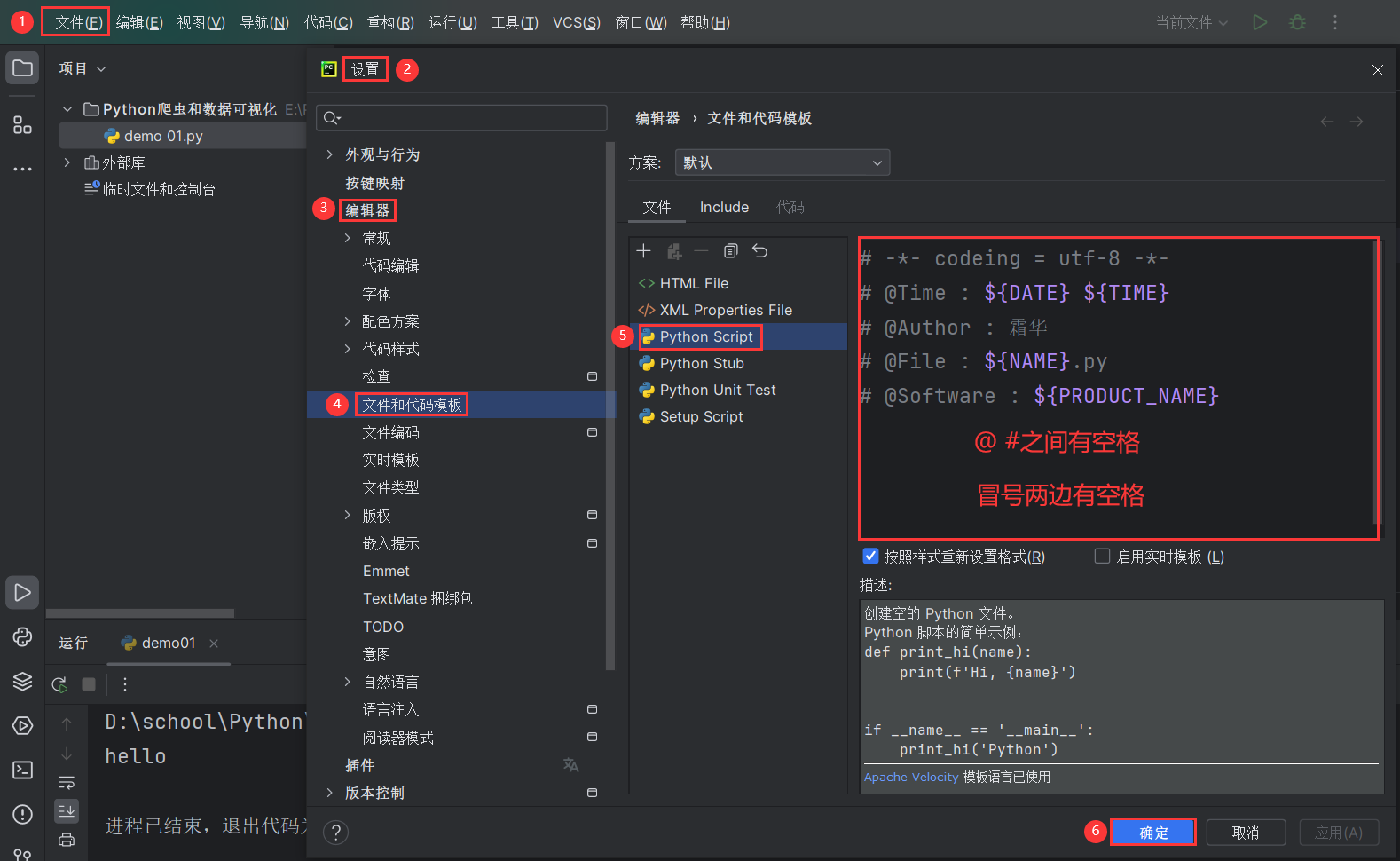Toggle soft-wrap in the Run console
The image size is (1400, 861).
coord(67,783)
